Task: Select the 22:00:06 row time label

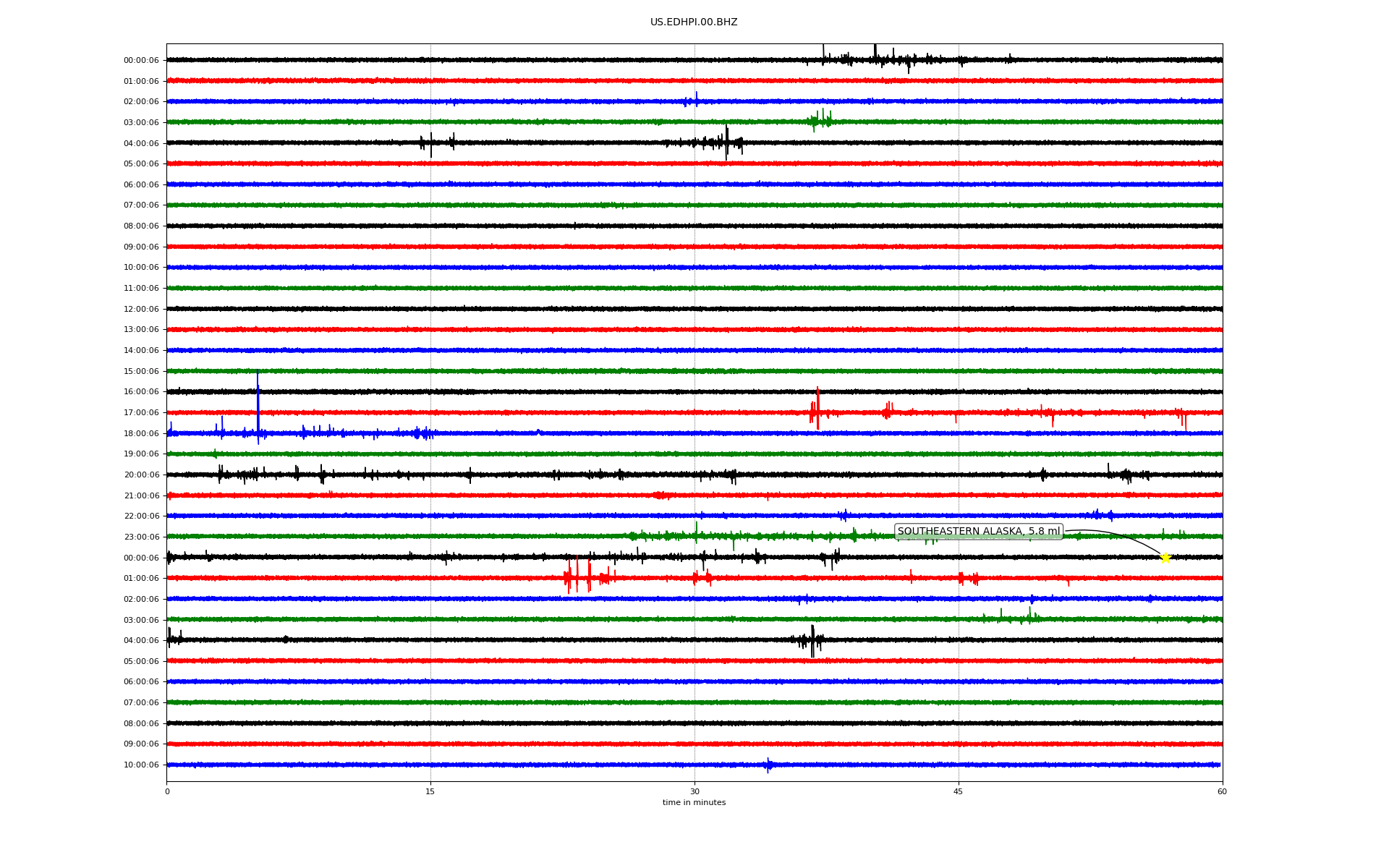Action: point(141,516)
